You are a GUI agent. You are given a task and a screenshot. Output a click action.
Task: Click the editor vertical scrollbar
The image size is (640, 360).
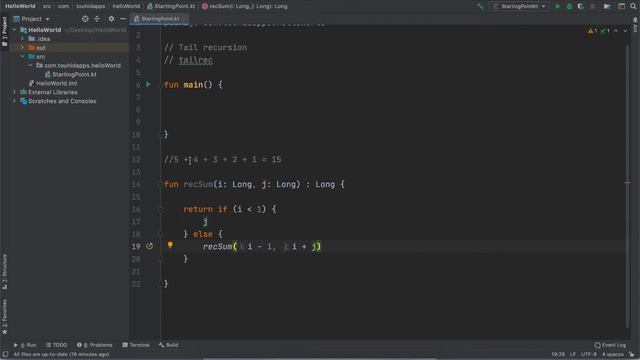[628, 186]
